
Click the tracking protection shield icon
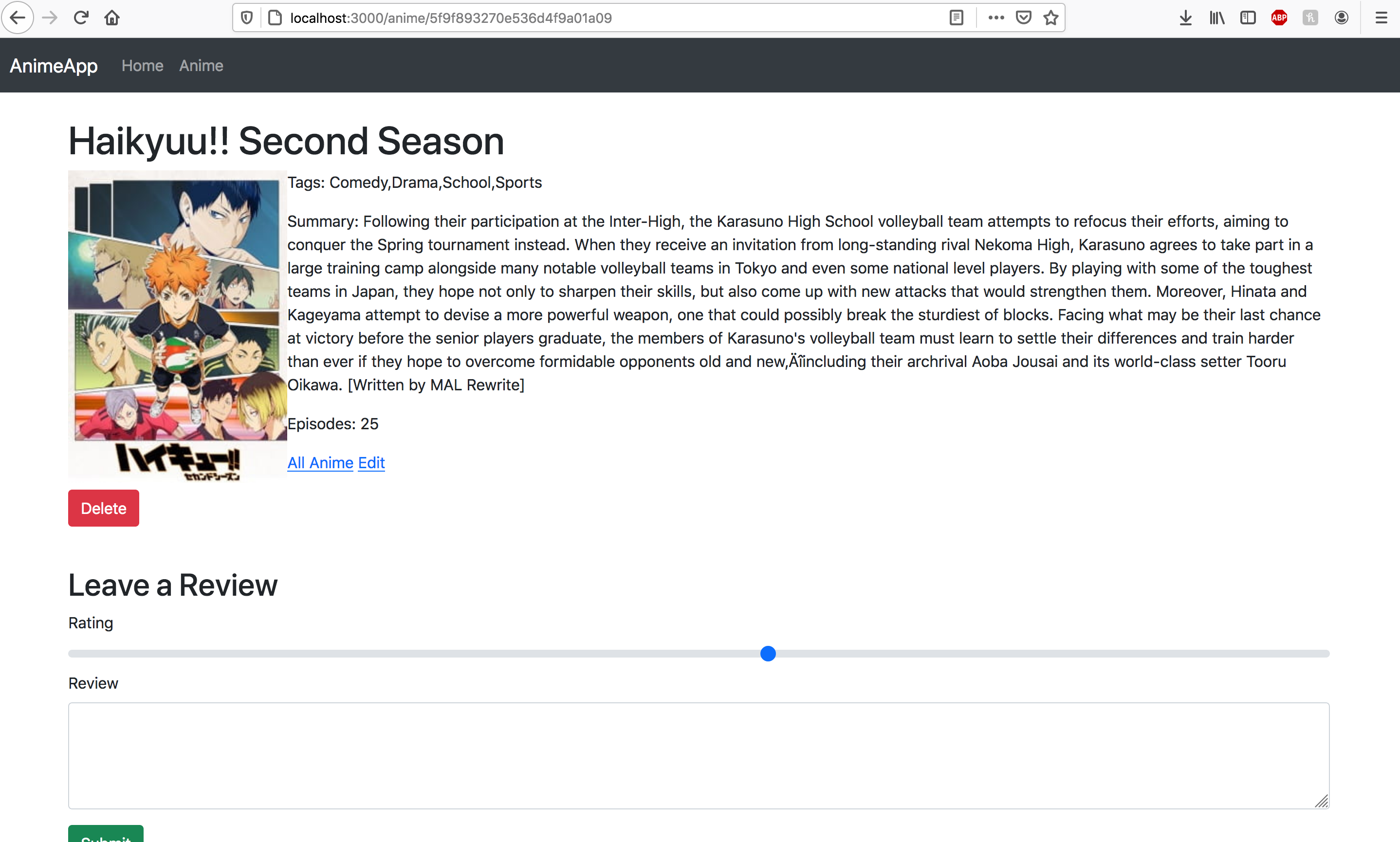[246, 18]
